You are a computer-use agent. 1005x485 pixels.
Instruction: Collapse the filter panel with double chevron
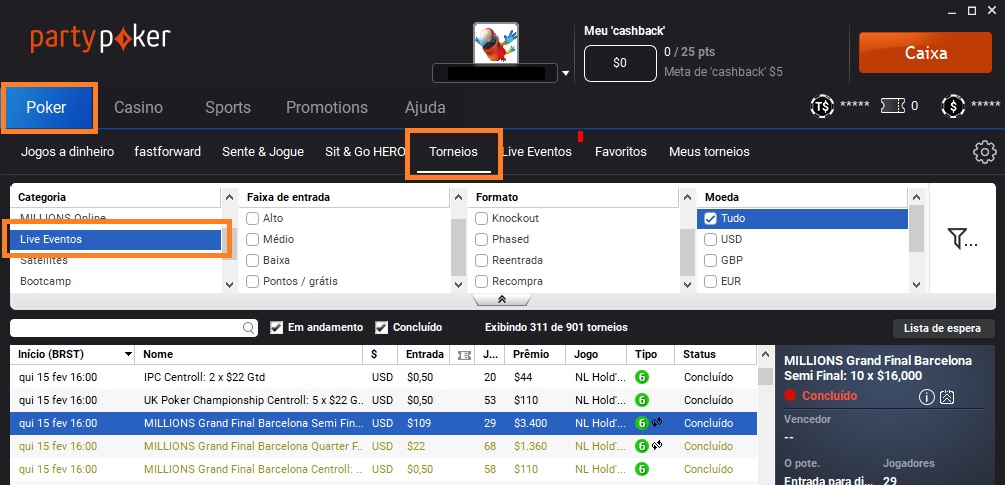pos(502,299)
